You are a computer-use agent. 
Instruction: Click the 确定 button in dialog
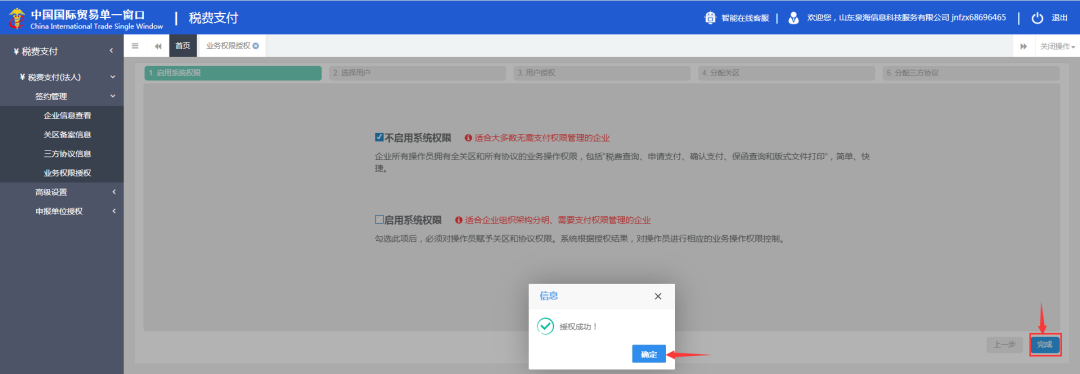[x=649, y=354]
